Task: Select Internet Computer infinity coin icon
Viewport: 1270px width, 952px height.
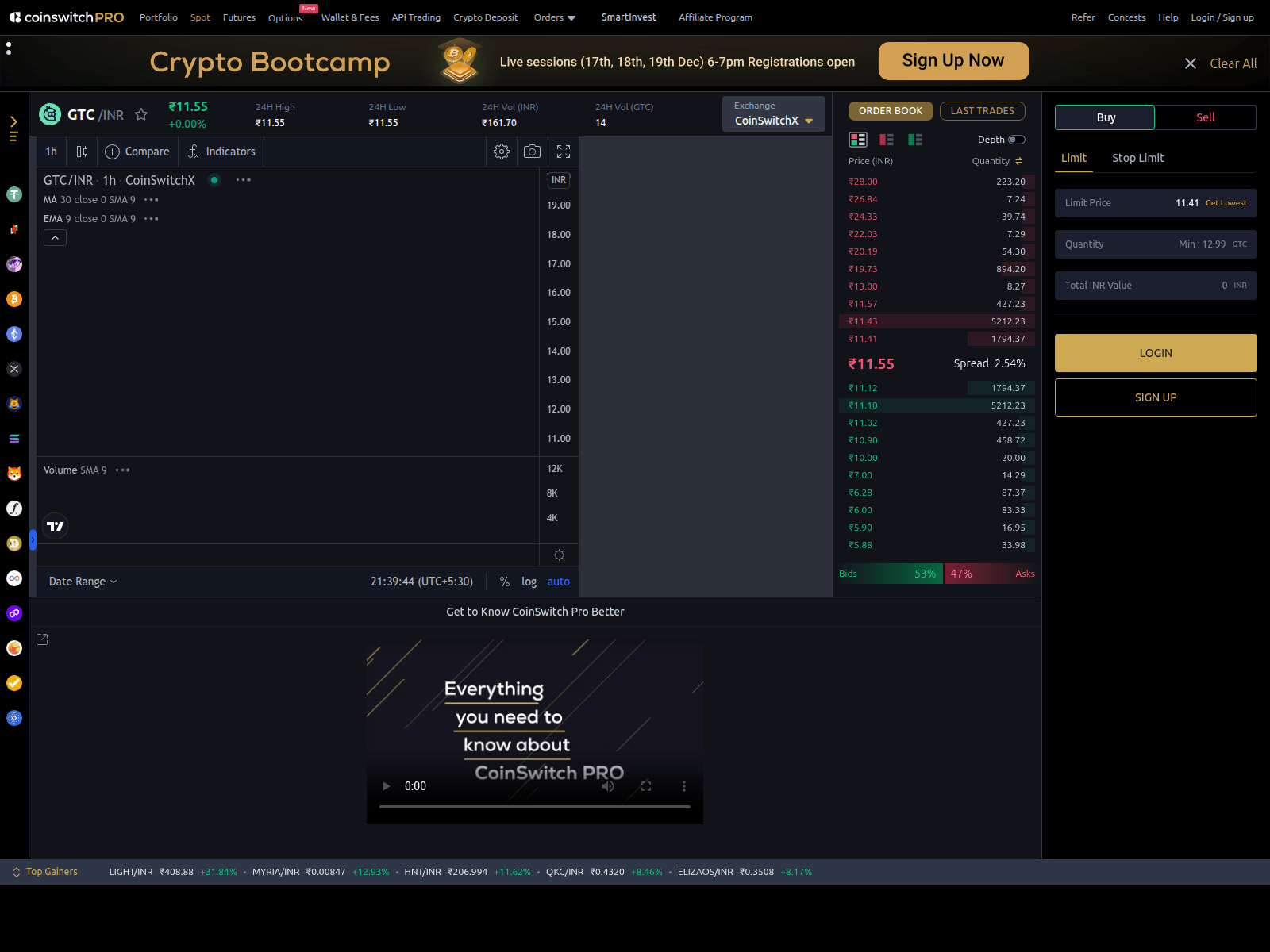Action: pyautogui.click(x=14, y=578)
